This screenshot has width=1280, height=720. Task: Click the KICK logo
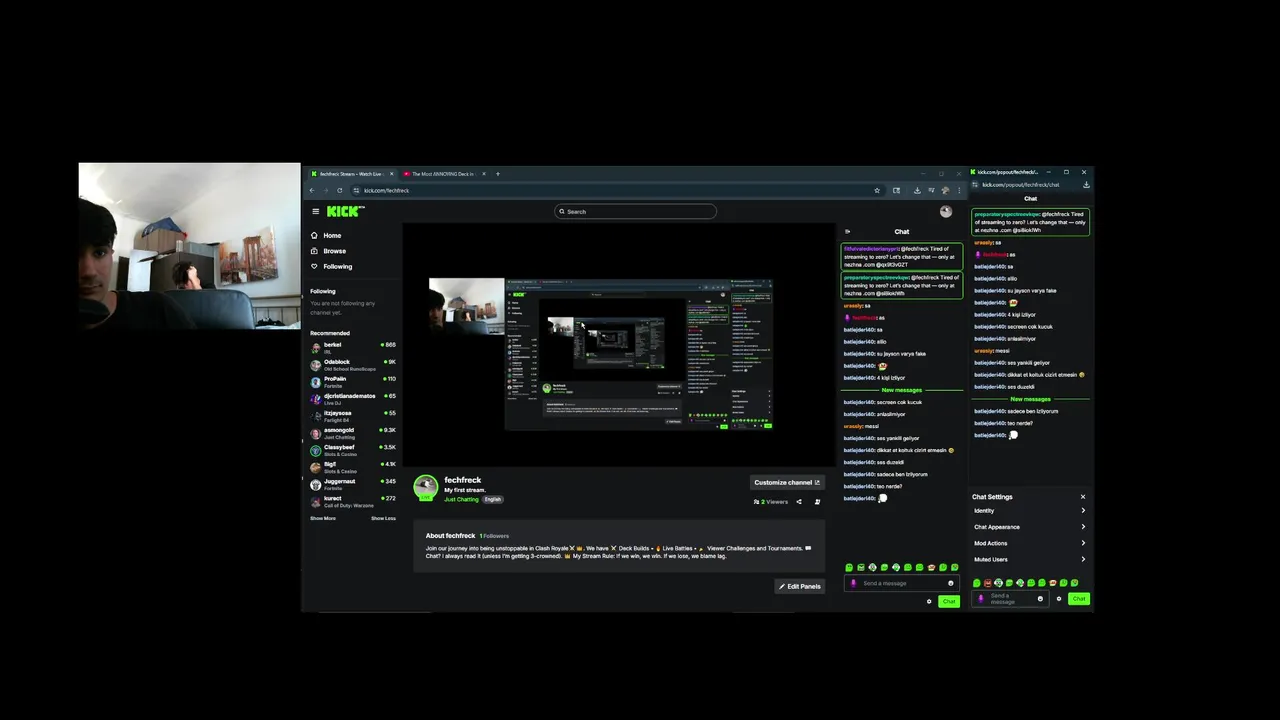[x=345, y=211]
